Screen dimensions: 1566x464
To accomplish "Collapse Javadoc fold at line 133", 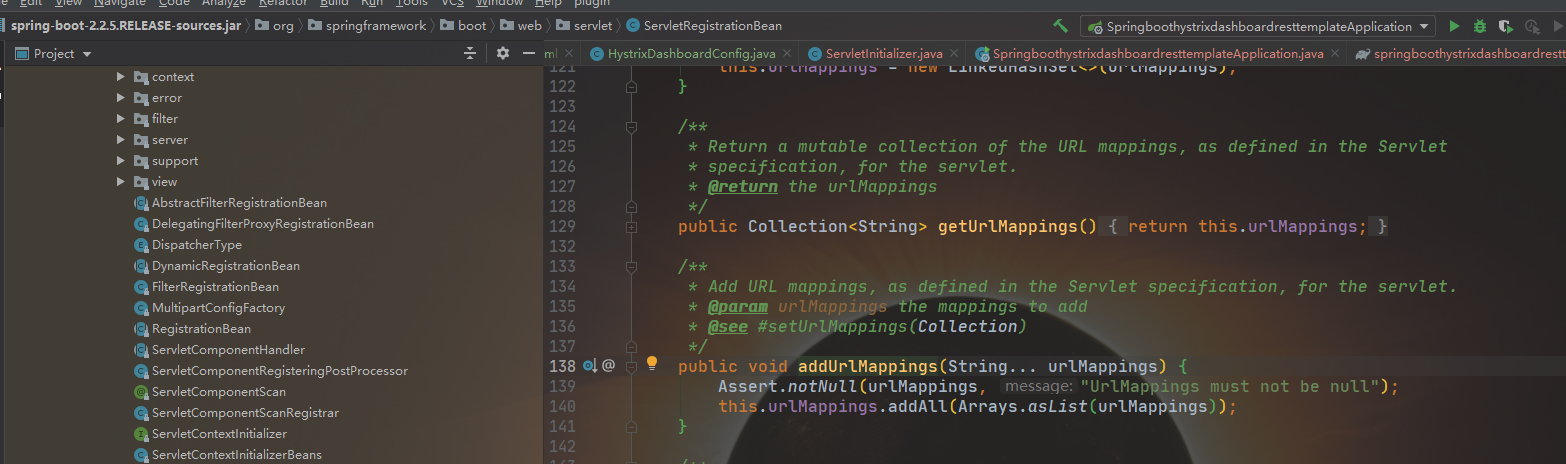I will pos(631,267).
